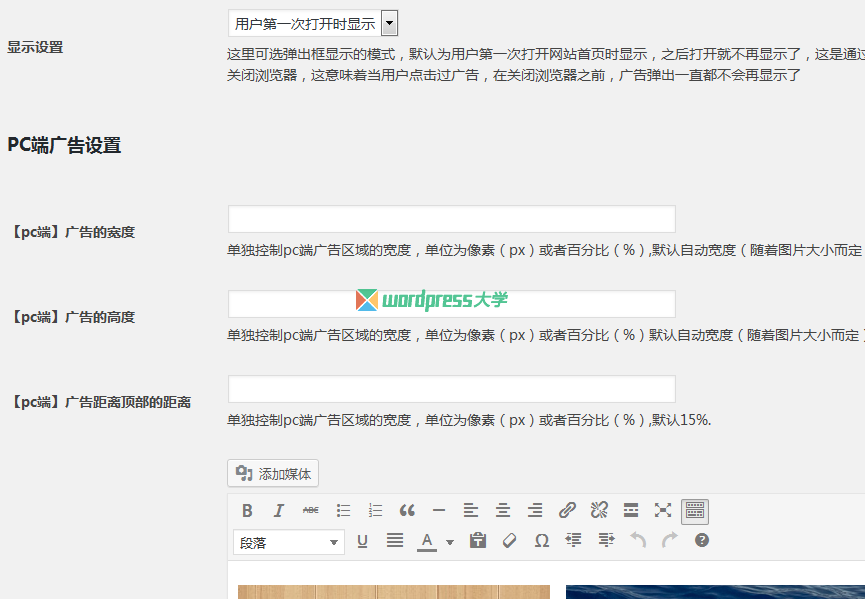This screenshot has width=865, height=600.
Task: Focus the 【pc端】广告距离顶部的距离 input field
Action: tap(452, 389)
